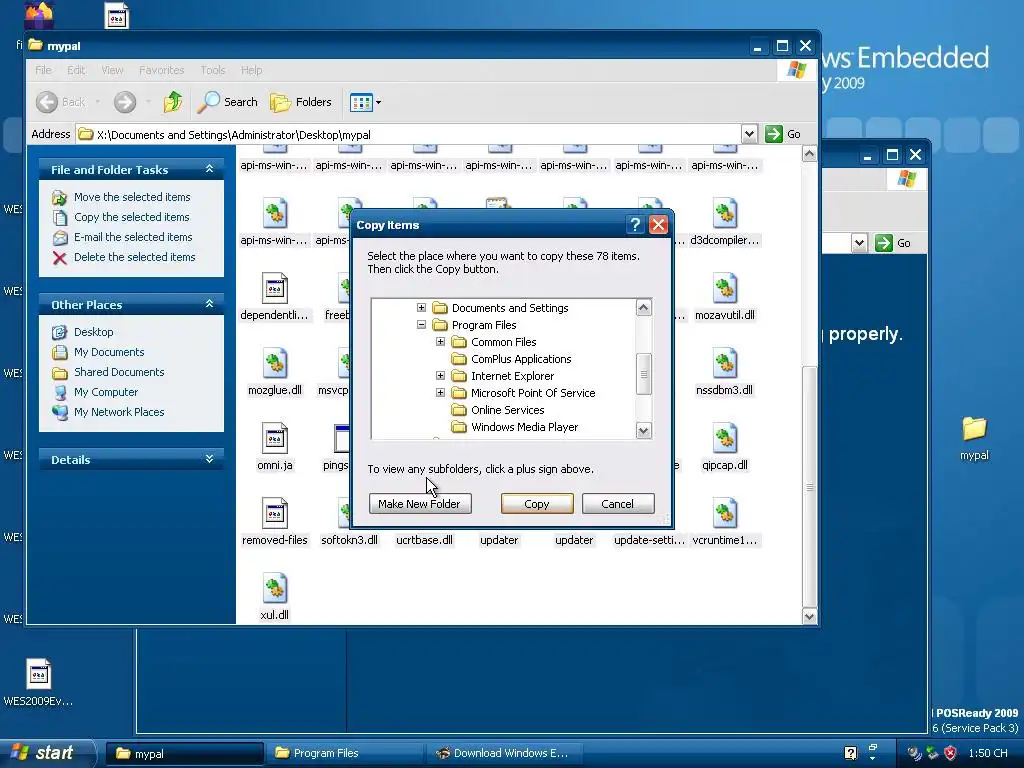Open the Edit menu
The height and width of the screenshot is (768, 1024).
76,70
